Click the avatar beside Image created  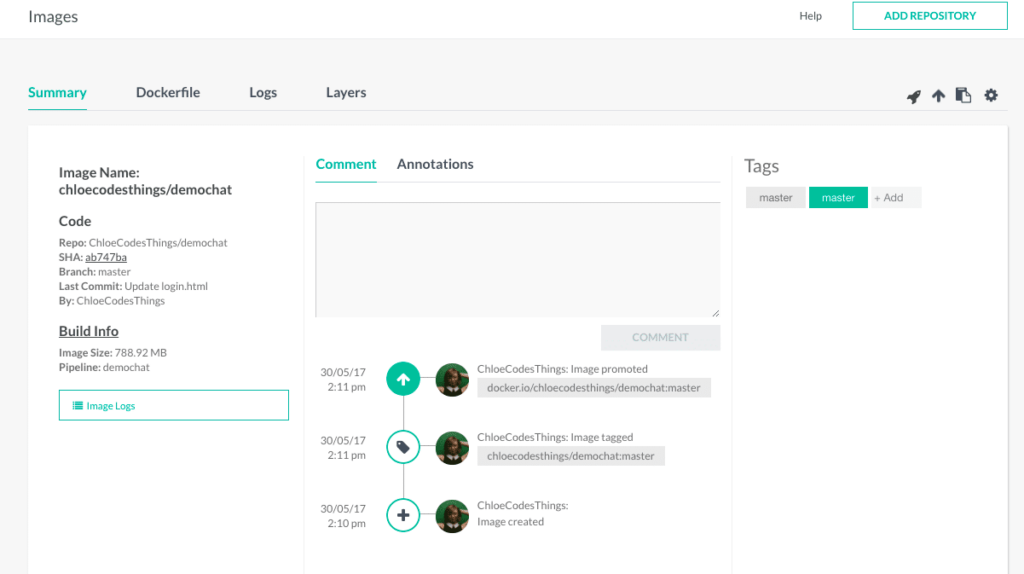pos(452,516)
